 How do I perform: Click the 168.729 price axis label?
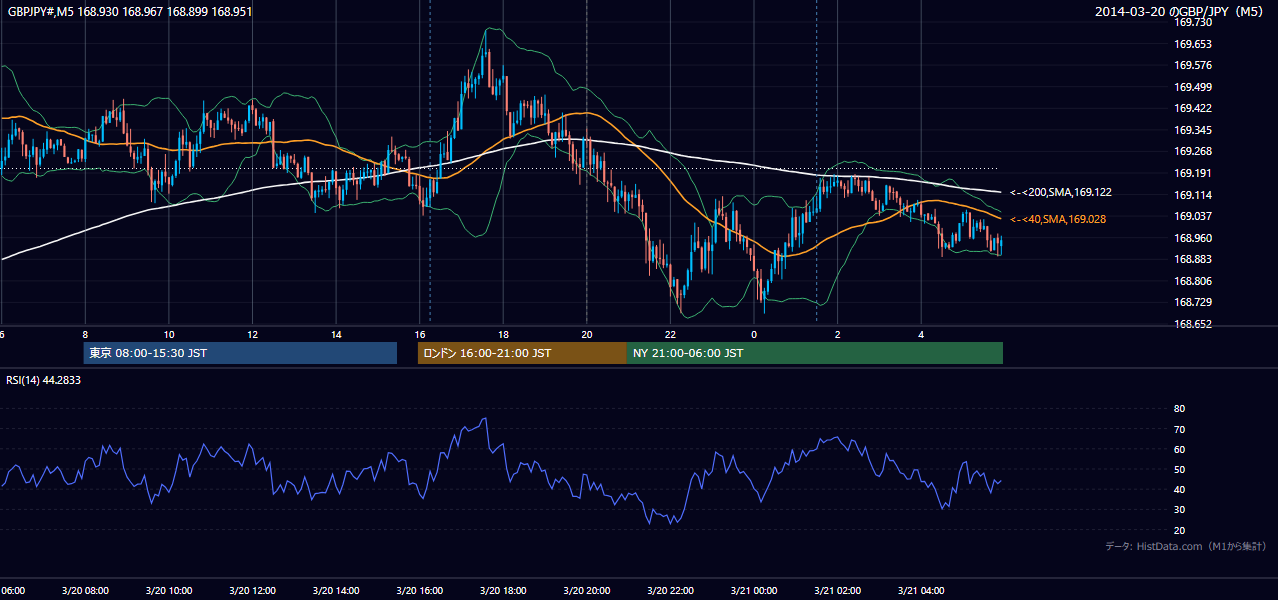point(1193,302)
